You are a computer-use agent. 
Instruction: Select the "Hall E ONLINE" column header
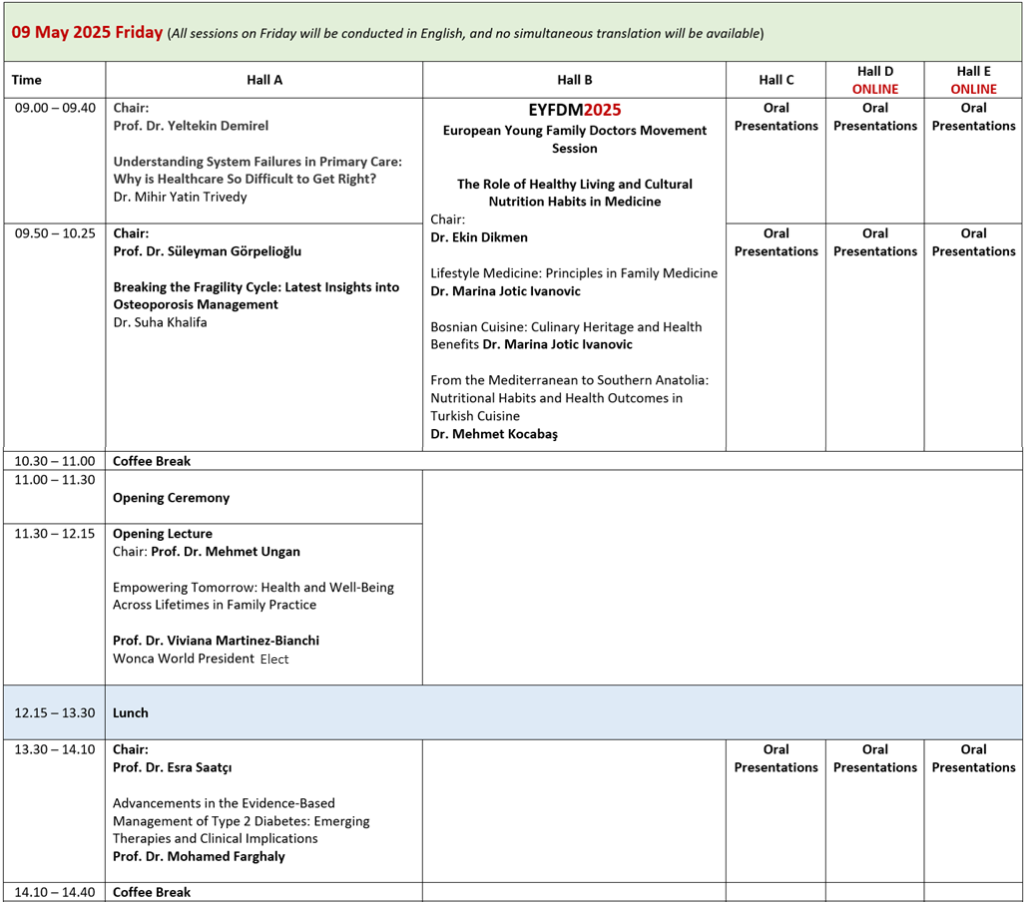point(973,80)
